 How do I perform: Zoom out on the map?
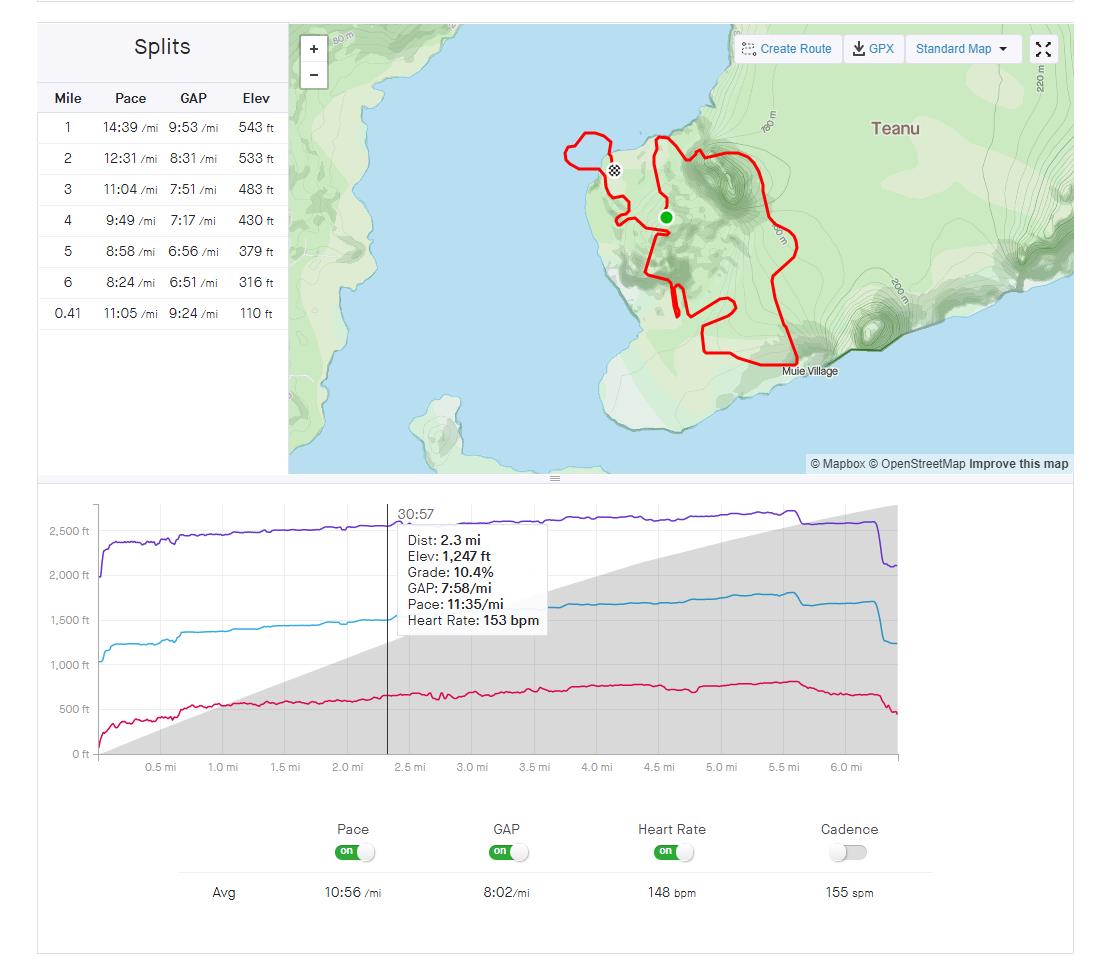click(x=314, y=75)
